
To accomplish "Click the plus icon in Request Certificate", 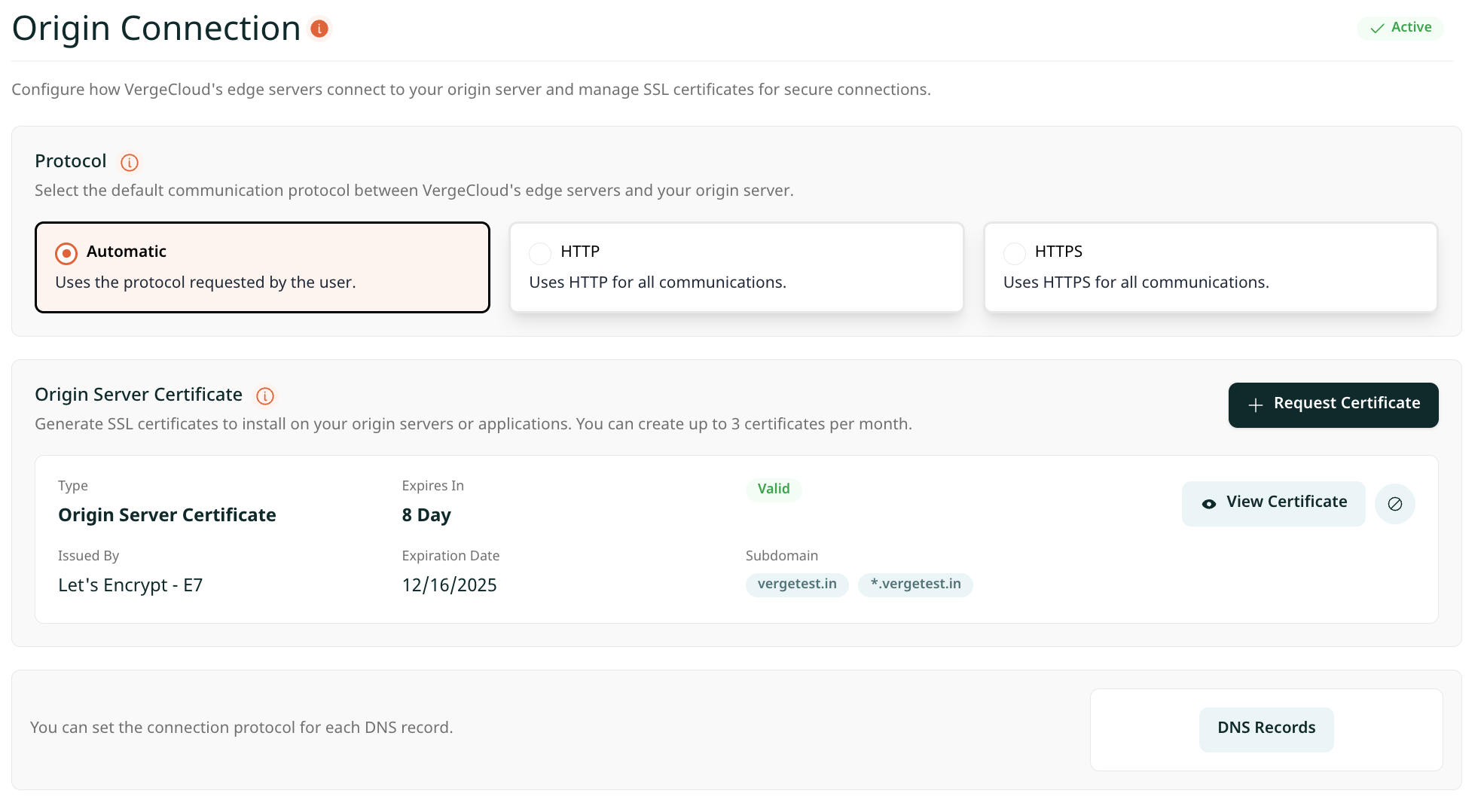I will coord(1255,405).
